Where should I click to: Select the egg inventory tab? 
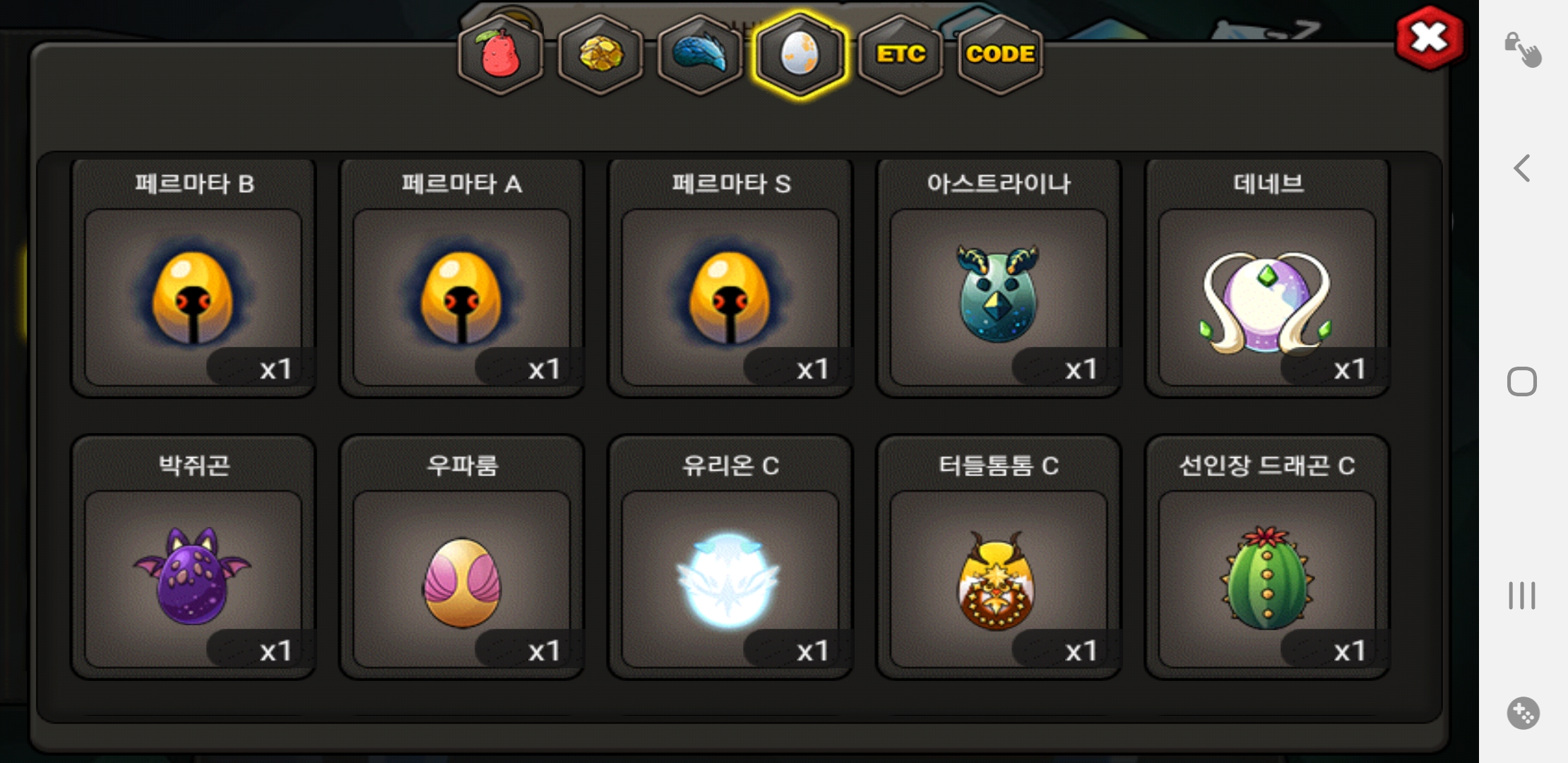click(800, 55)
